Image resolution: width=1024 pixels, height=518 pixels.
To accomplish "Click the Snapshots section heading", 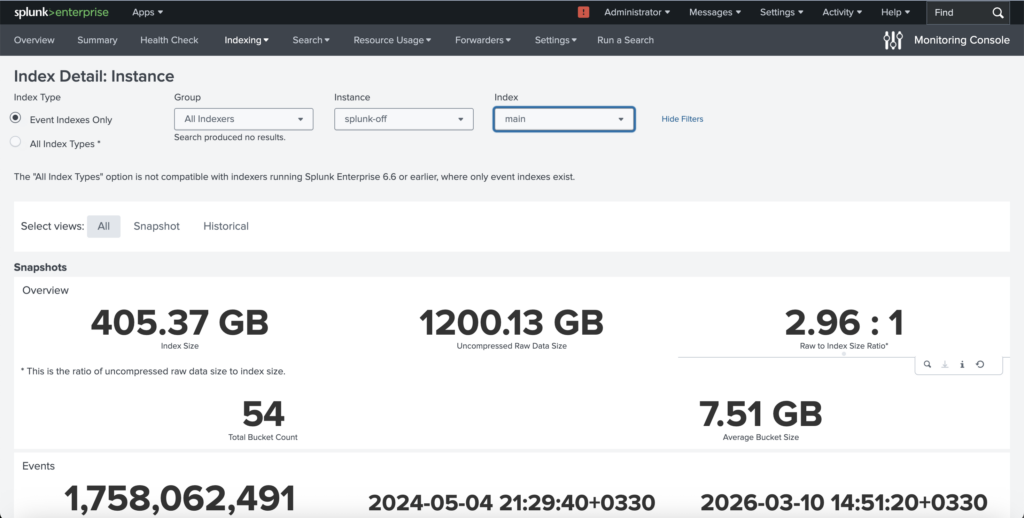I will (x=40, y=267).
